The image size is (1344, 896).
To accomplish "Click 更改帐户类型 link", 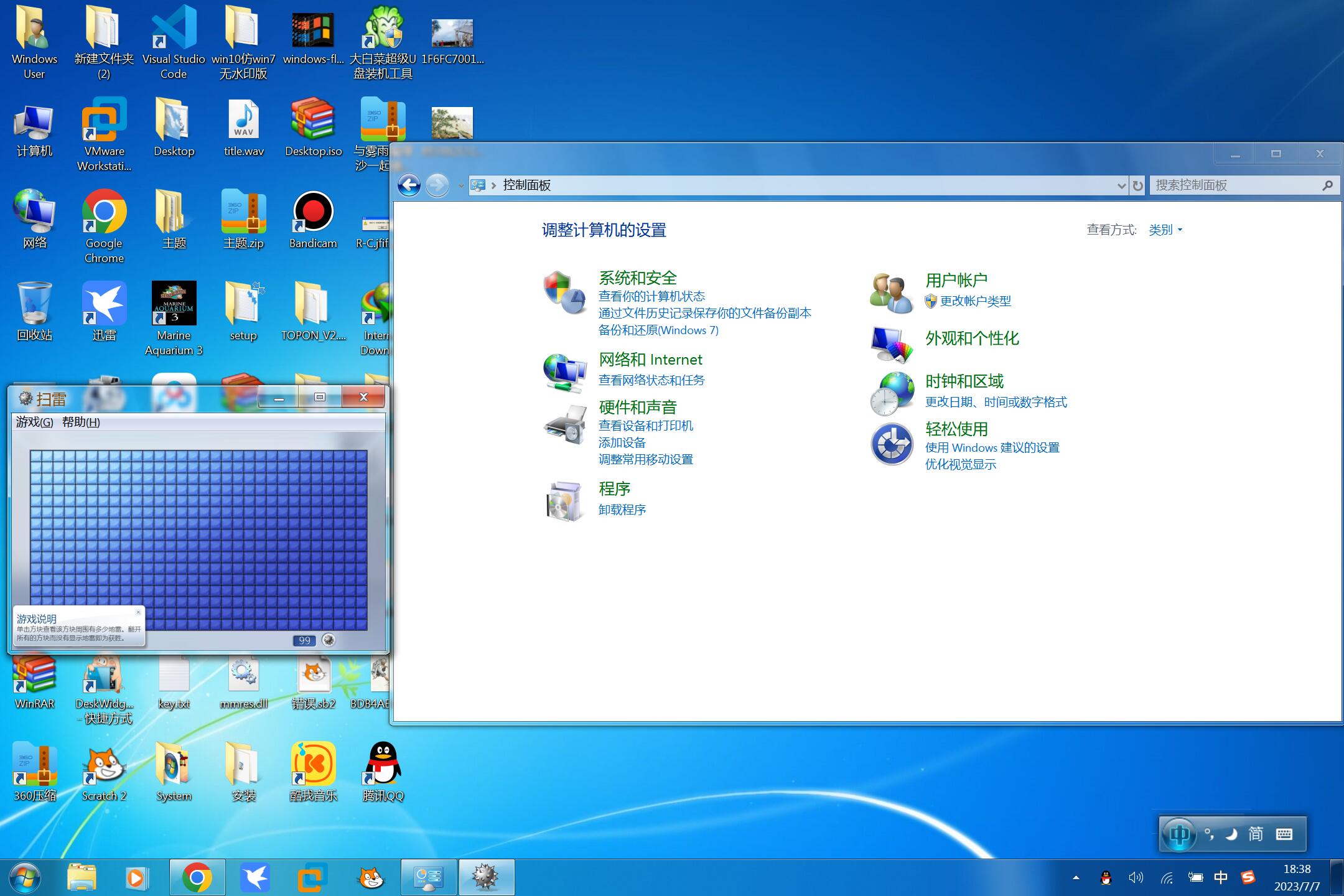I will [975, 301].
